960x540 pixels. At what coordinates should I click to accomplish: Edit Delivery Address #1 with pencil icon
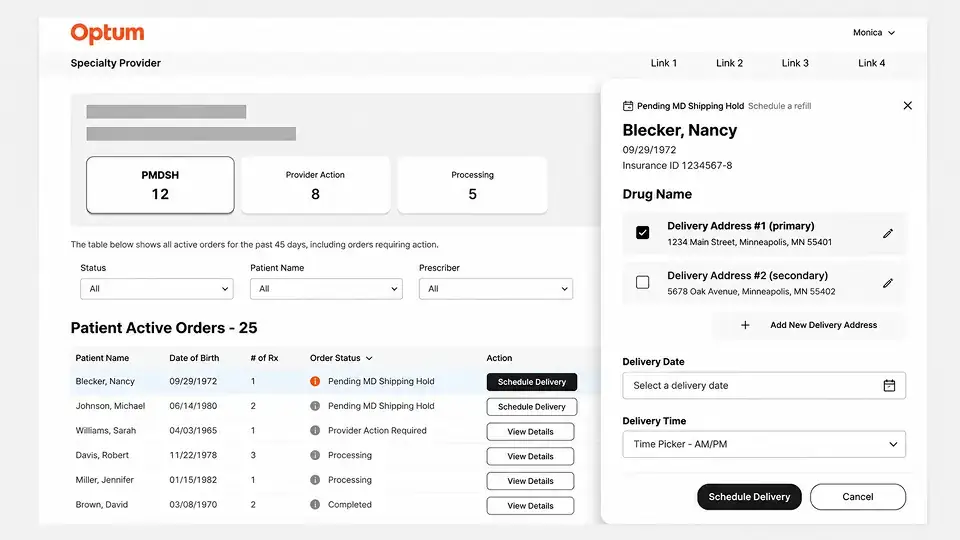coord(888,233)
